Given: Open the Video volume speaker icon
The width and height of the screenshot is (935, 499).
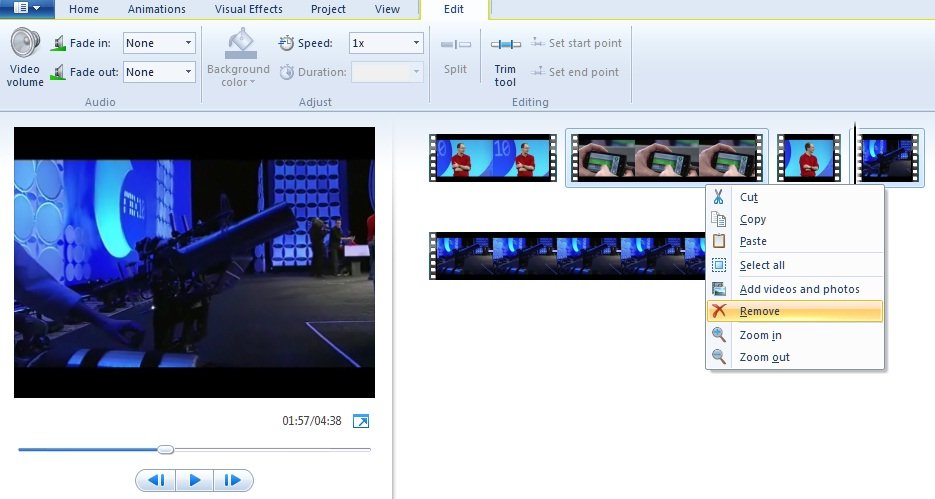Looking at the screenshot, I should coord(25,43).
